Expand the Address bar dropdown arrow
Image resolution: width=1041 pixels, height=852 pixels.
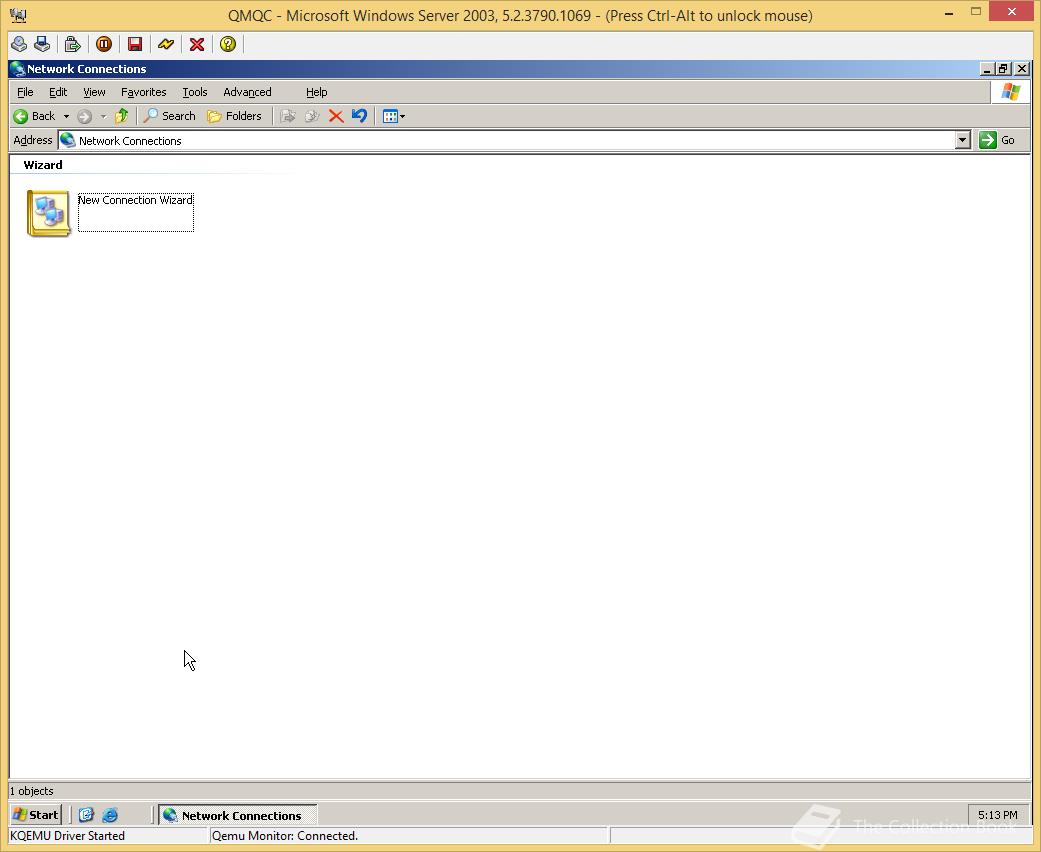click(x=963, y=140)
